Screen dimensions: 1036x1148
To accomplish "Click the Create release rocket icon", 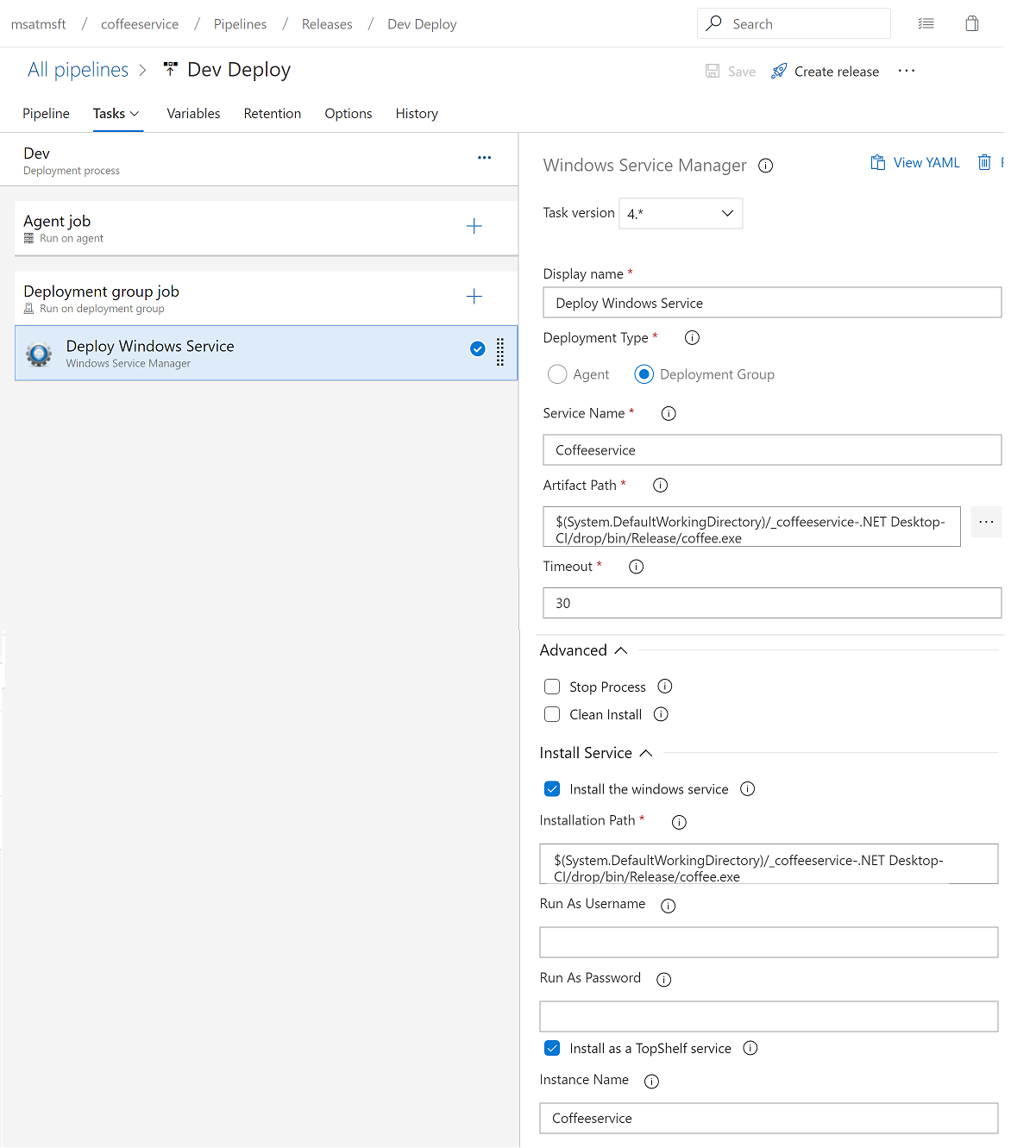I will 779,72.
